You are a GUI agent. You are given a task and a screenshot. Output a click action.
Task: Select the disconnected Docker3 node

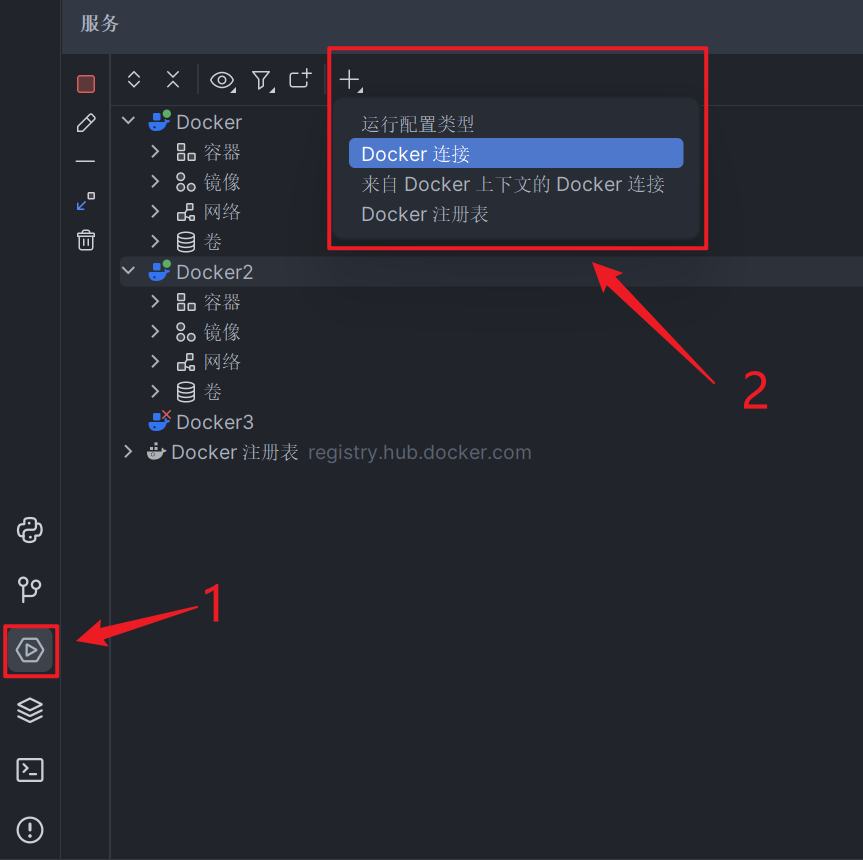coord(215,422)
